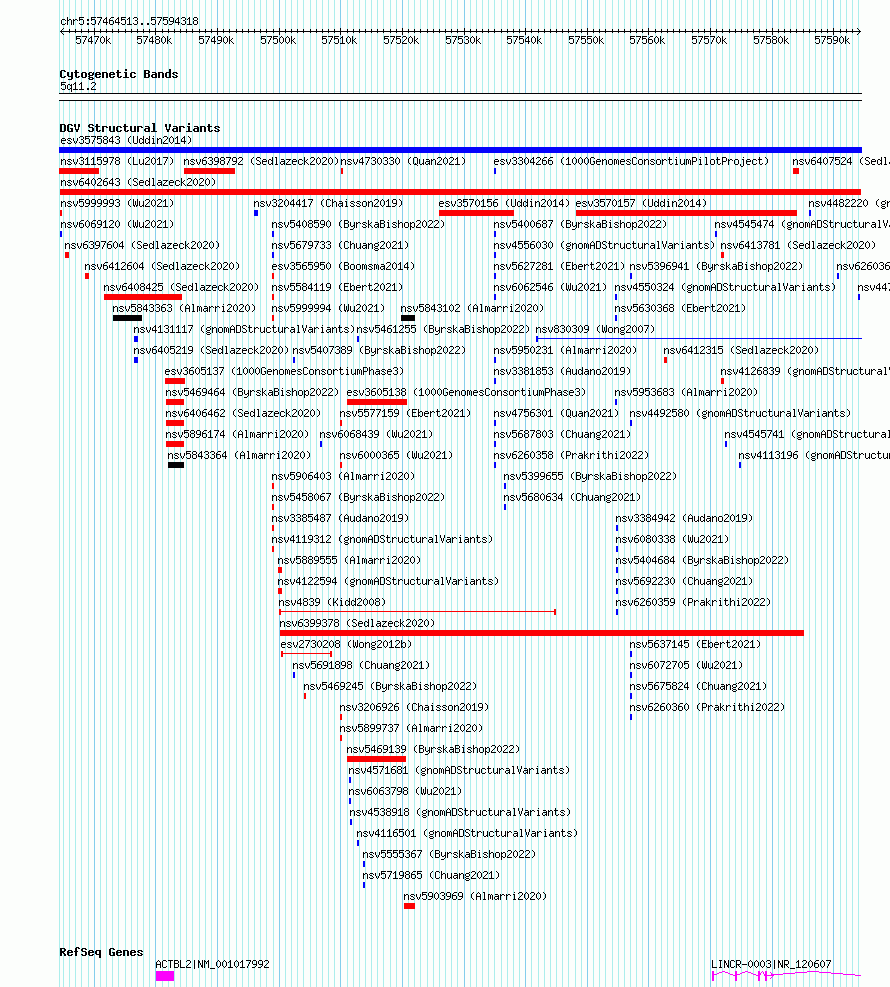The width and height of the screenshot is (890, 987).
Task: Open nsv5396941 (ByrskaBishop2022) variant
Action: (x=716, y=266)
